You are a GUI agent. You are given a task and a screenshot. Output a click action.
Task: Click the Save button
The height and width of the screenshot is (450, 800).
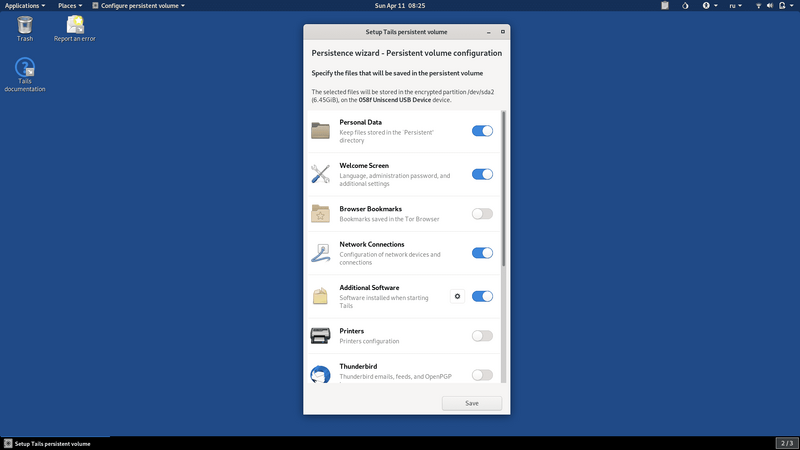[472, 403]
